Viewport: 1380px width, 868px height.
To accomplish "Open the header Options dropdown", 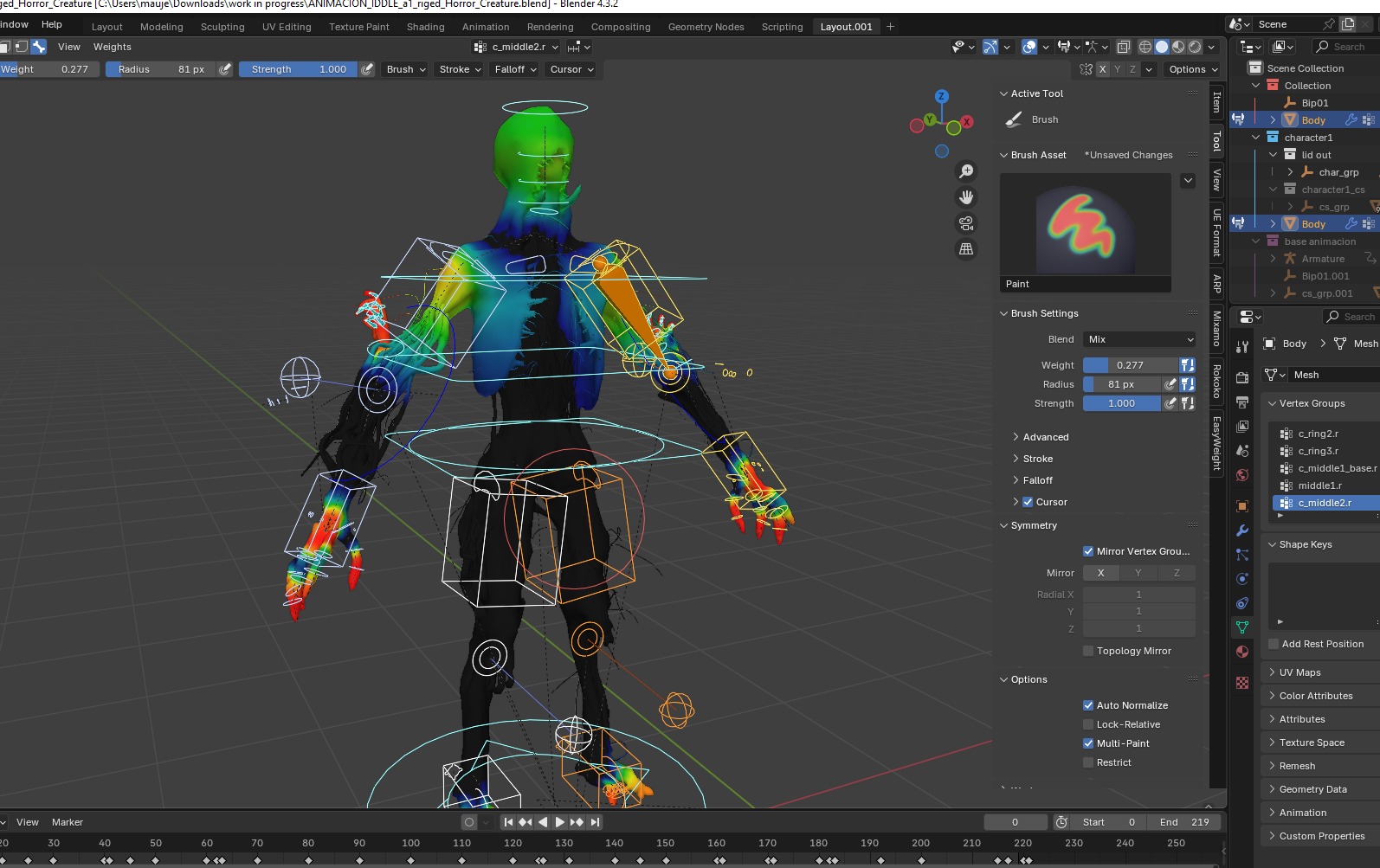I will click(1193, 69).
